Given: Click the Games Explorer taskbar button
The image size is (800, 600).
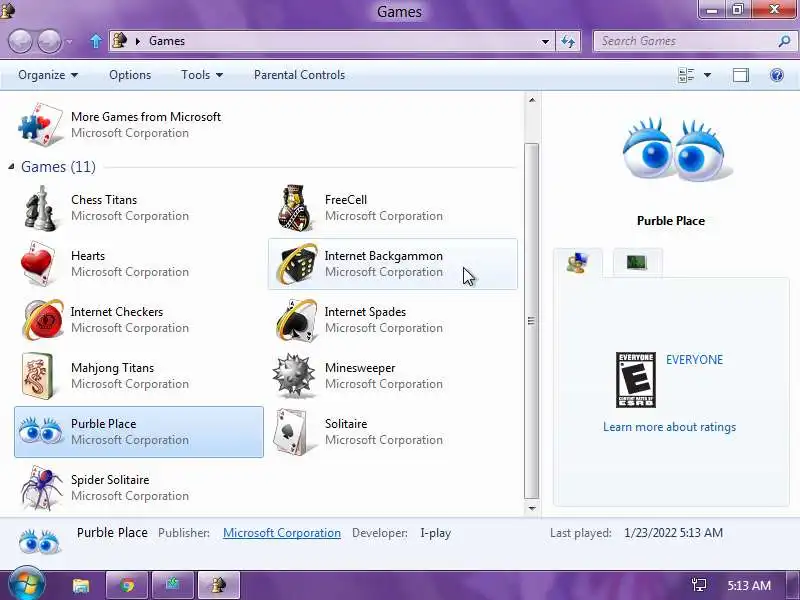Looking at the screenshot, I should click(219, 585).
